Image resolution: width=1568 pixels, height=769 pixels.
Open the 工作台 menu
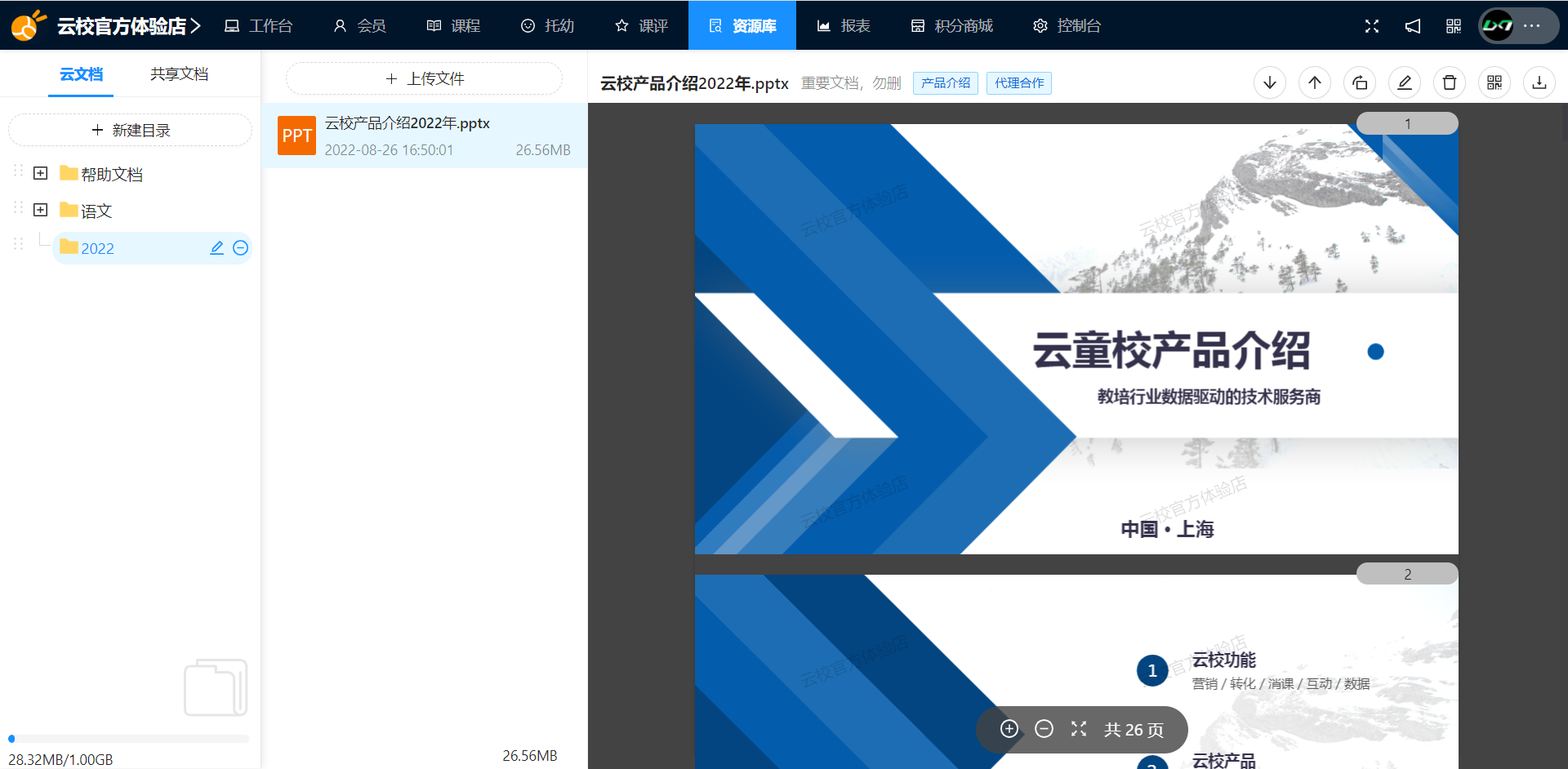258,26
